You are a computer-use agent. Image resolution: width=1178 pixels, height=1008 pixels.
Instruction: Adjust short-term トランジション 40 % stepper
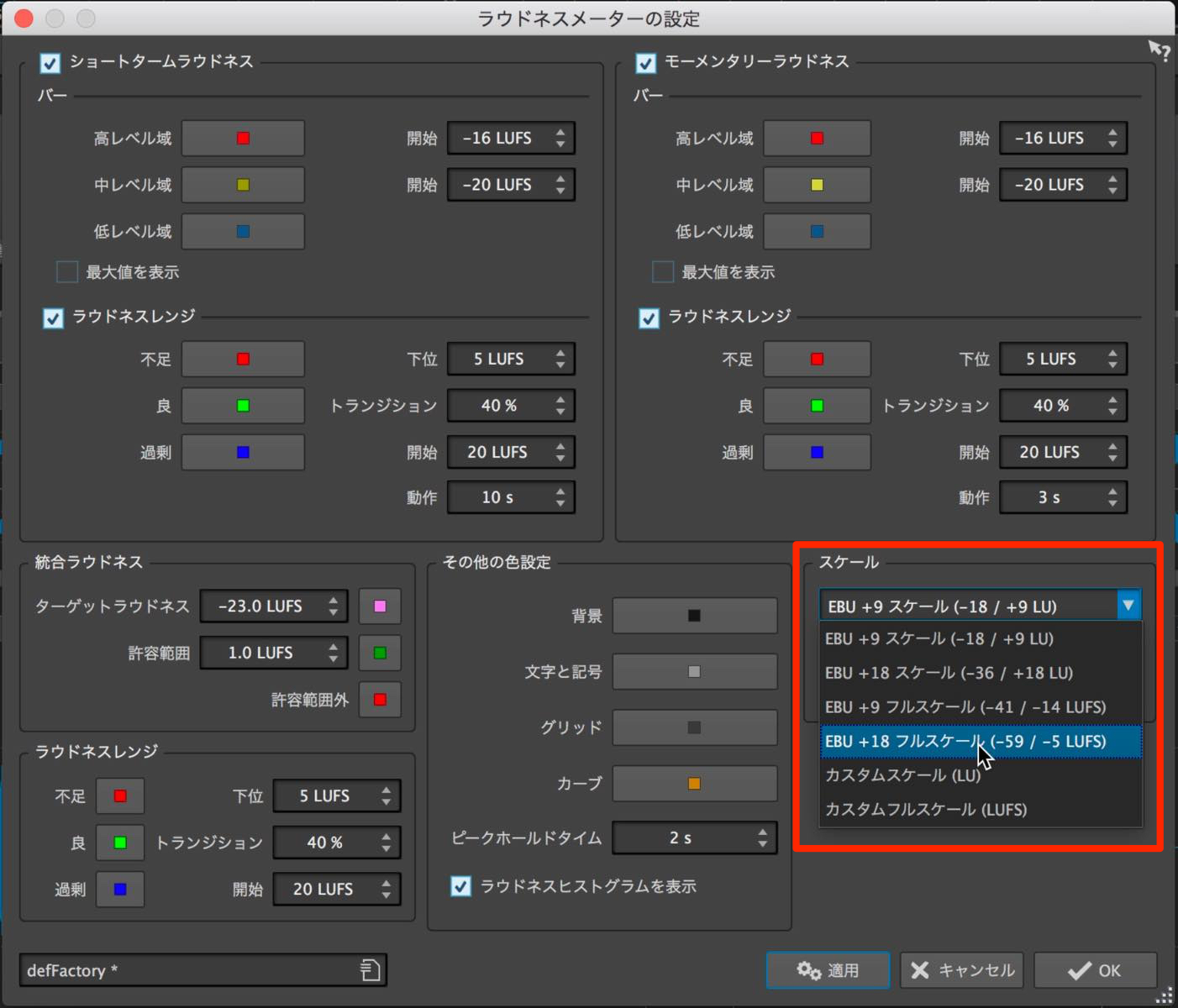click(560, 406)
